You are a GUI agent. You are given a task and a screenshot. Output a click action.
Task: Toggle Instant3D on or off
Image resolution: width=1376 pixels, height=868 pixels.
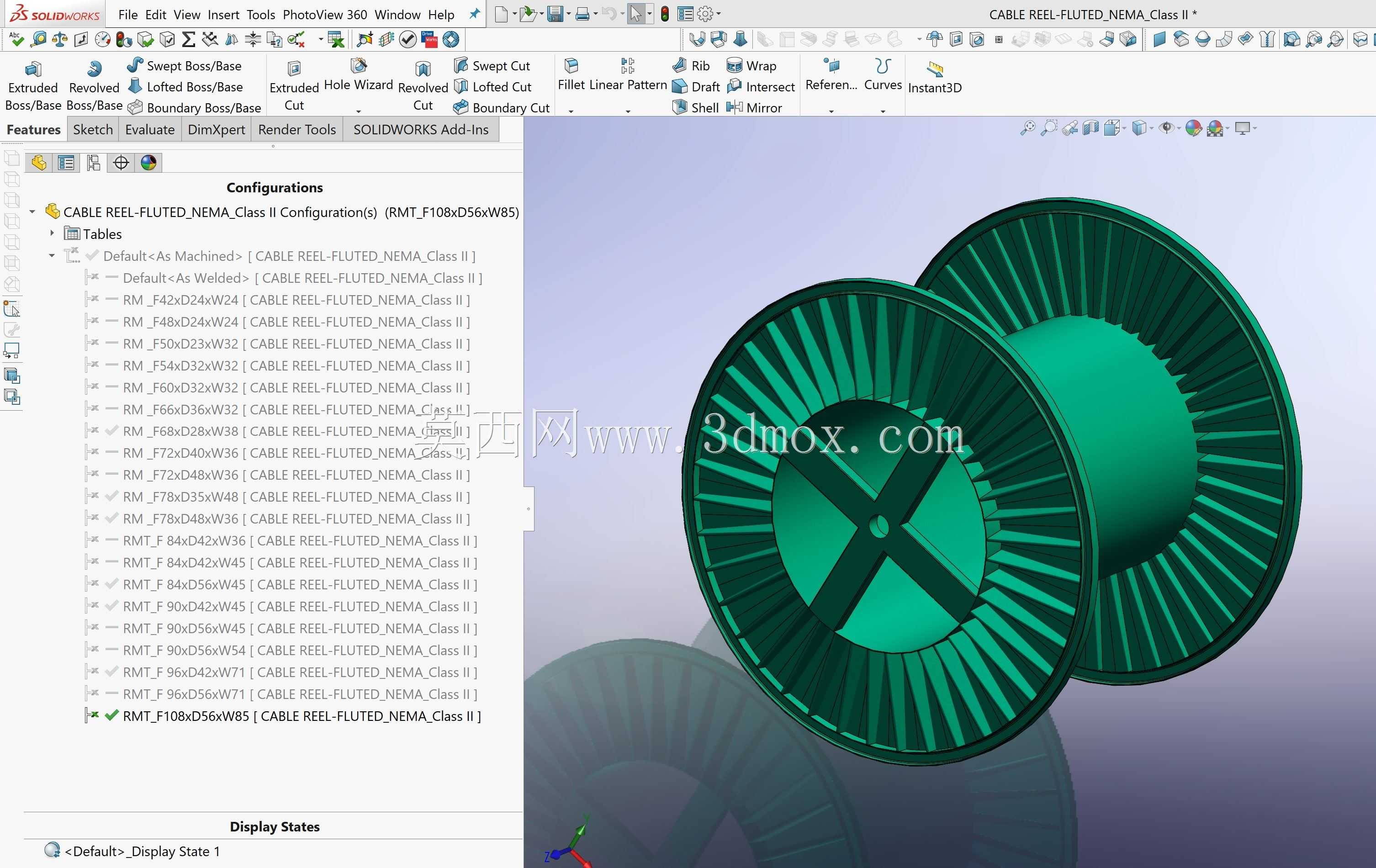coord(935,77)
